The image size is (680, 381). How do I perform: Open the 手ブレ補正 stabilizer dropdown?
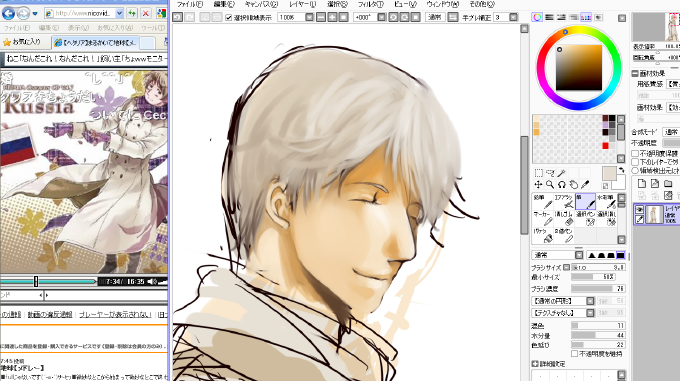point(513,17)
